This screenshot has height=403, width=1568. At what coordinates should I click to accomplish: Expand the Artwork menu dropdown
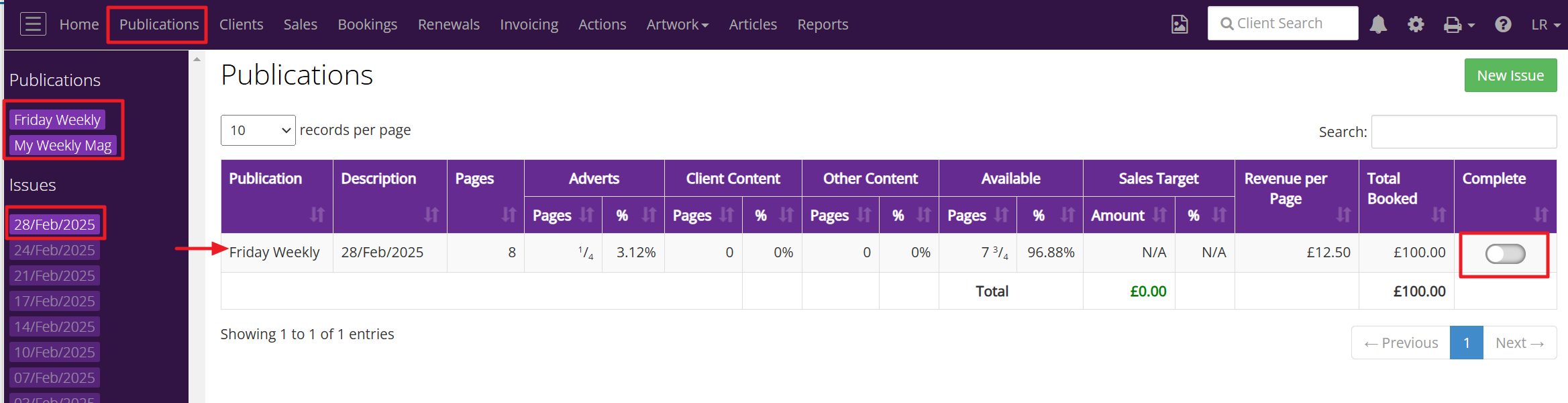coord(677,25)
